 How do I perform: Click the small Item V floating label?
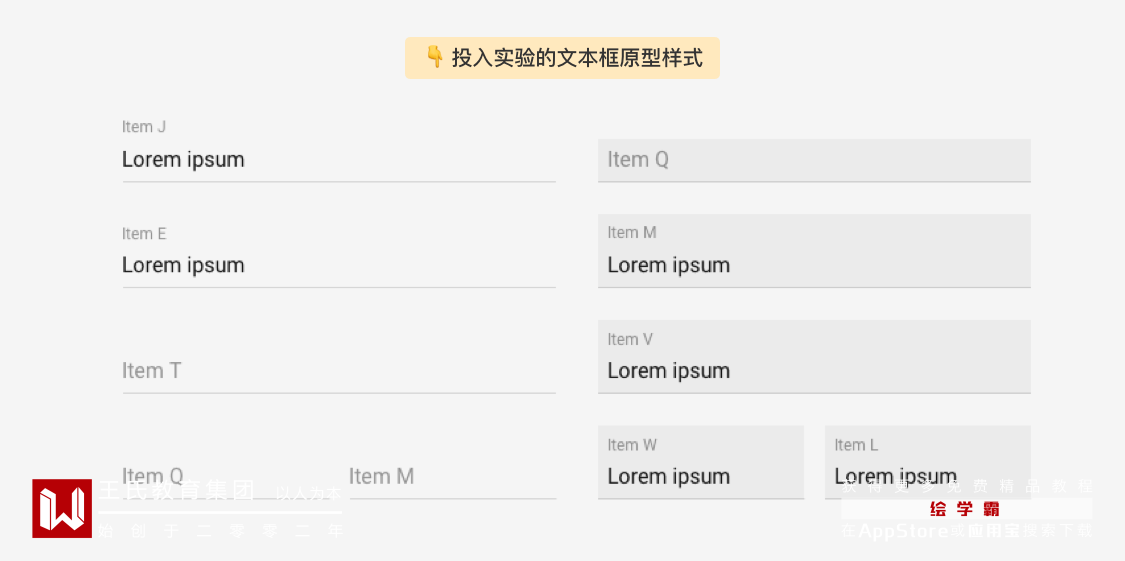point(630,340)
